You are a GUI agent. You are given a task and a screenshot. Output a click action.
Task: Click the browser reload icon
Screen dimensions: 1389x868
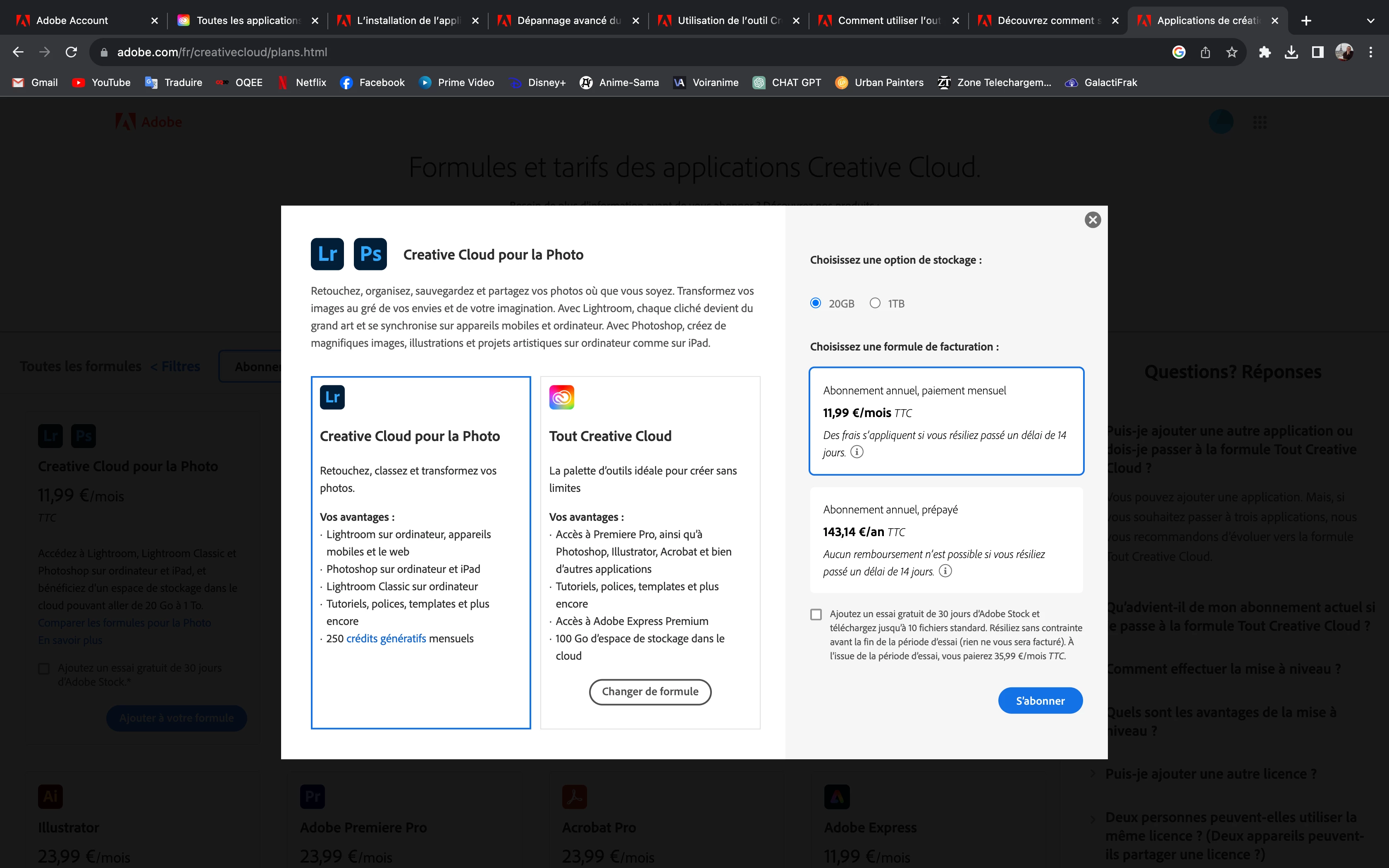coord(71,52)
